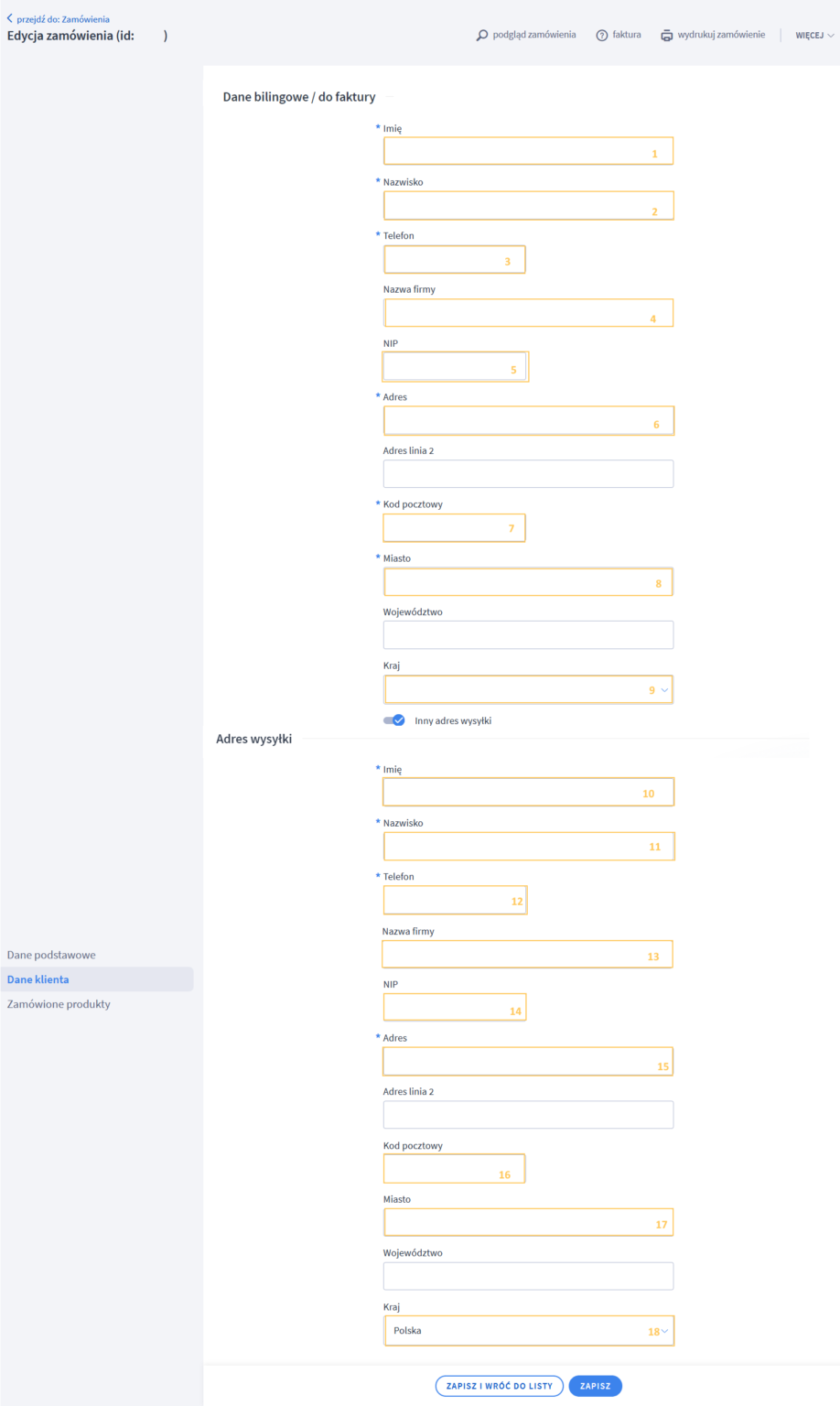
Task: Click the shipping Nazwa firmy field
Action: point(527,955)
